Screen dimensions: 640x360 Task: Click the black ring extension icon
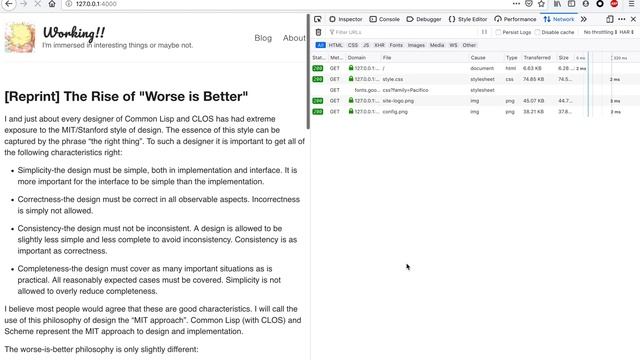click(600, 4)
